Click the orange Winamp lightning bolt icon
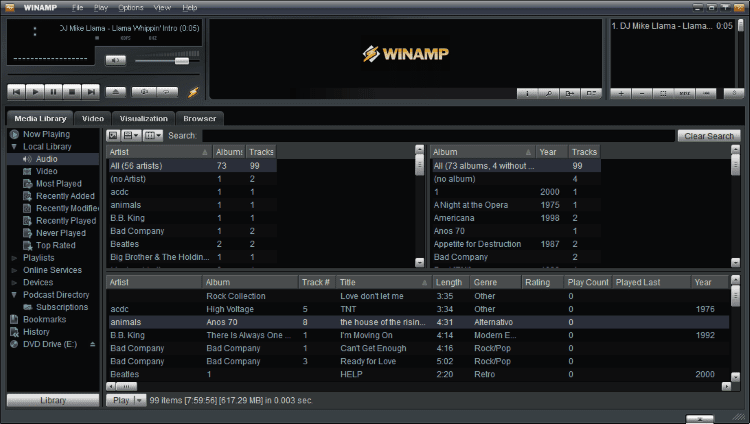This screenshot has width=750, height=424. pos(193,92)
